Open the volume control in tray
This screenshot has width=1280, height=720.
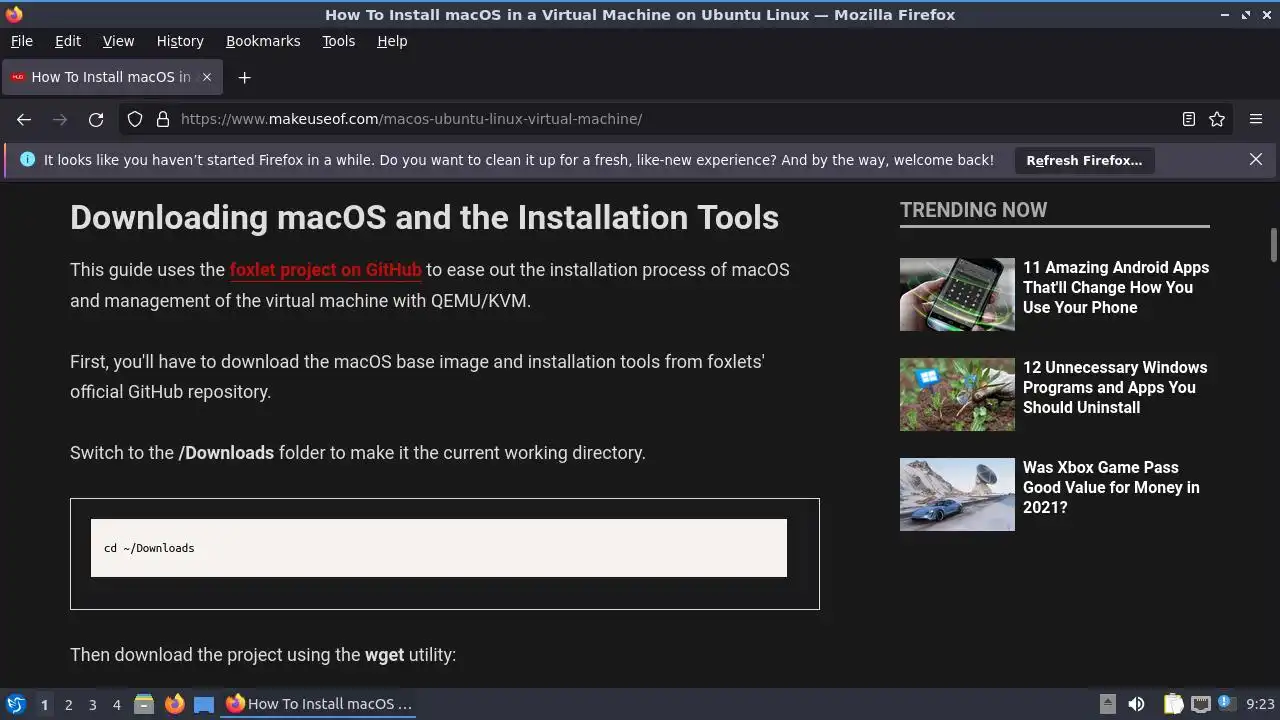tap(1136, 704)
